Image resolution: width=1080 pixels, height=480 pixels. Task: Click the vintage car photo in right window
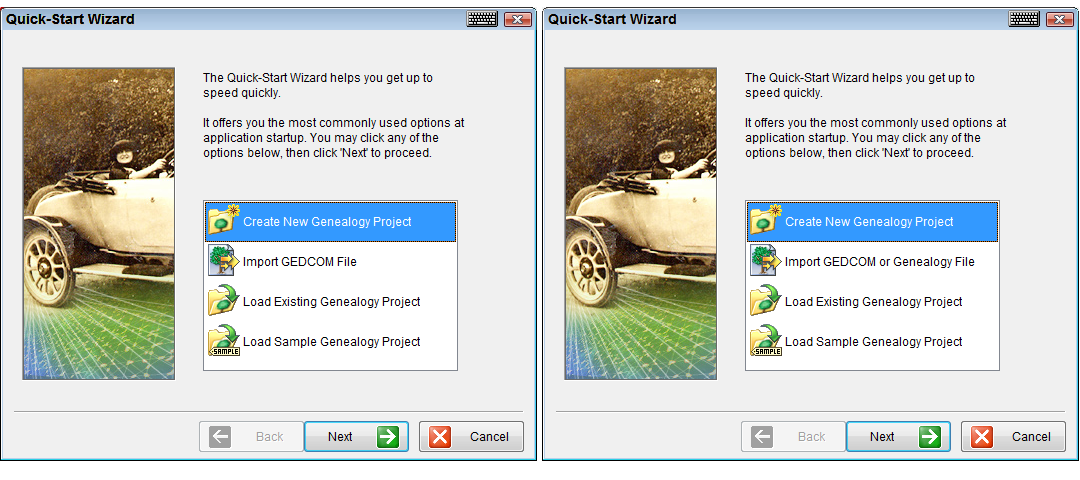click(641, 223)
